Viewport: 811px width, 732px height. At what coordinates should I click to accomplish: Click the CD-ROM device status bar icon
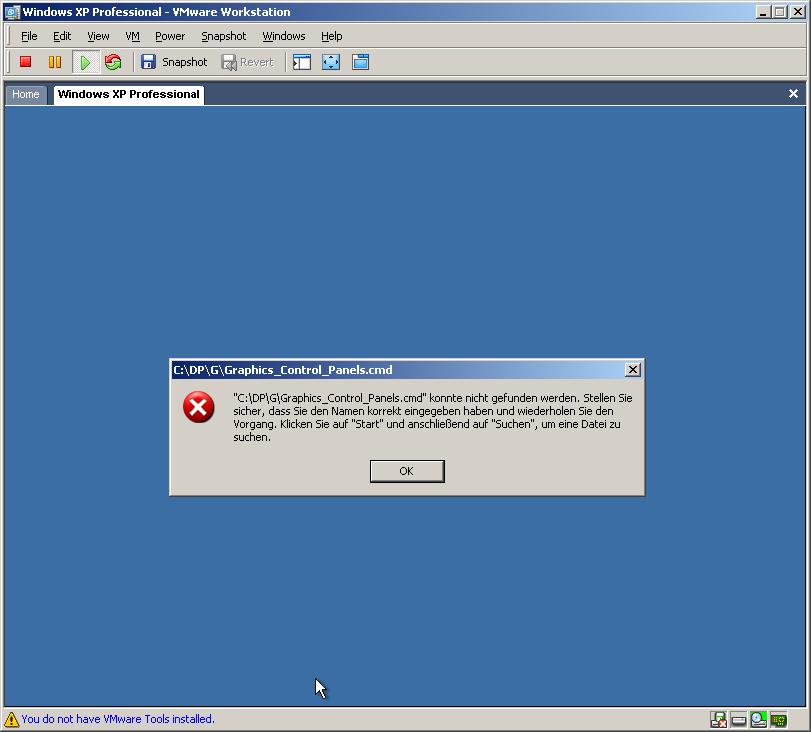pyautogui.click(x=758, y=720)
